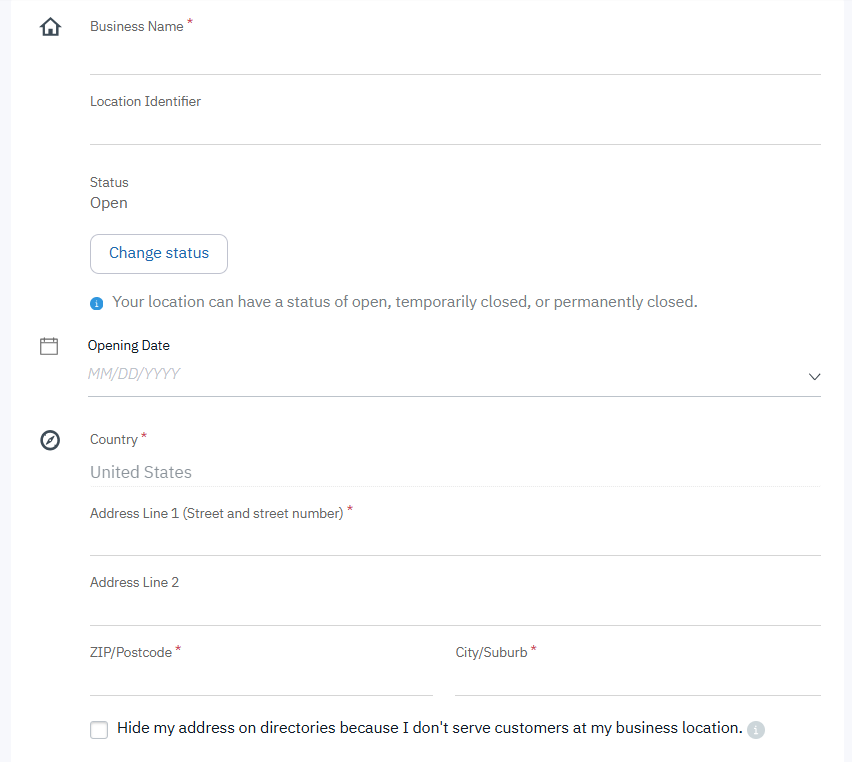The width and height of the screenshot is (852, 762).
Task: Click the compass icon beside Country
Action: pos(50,440)
